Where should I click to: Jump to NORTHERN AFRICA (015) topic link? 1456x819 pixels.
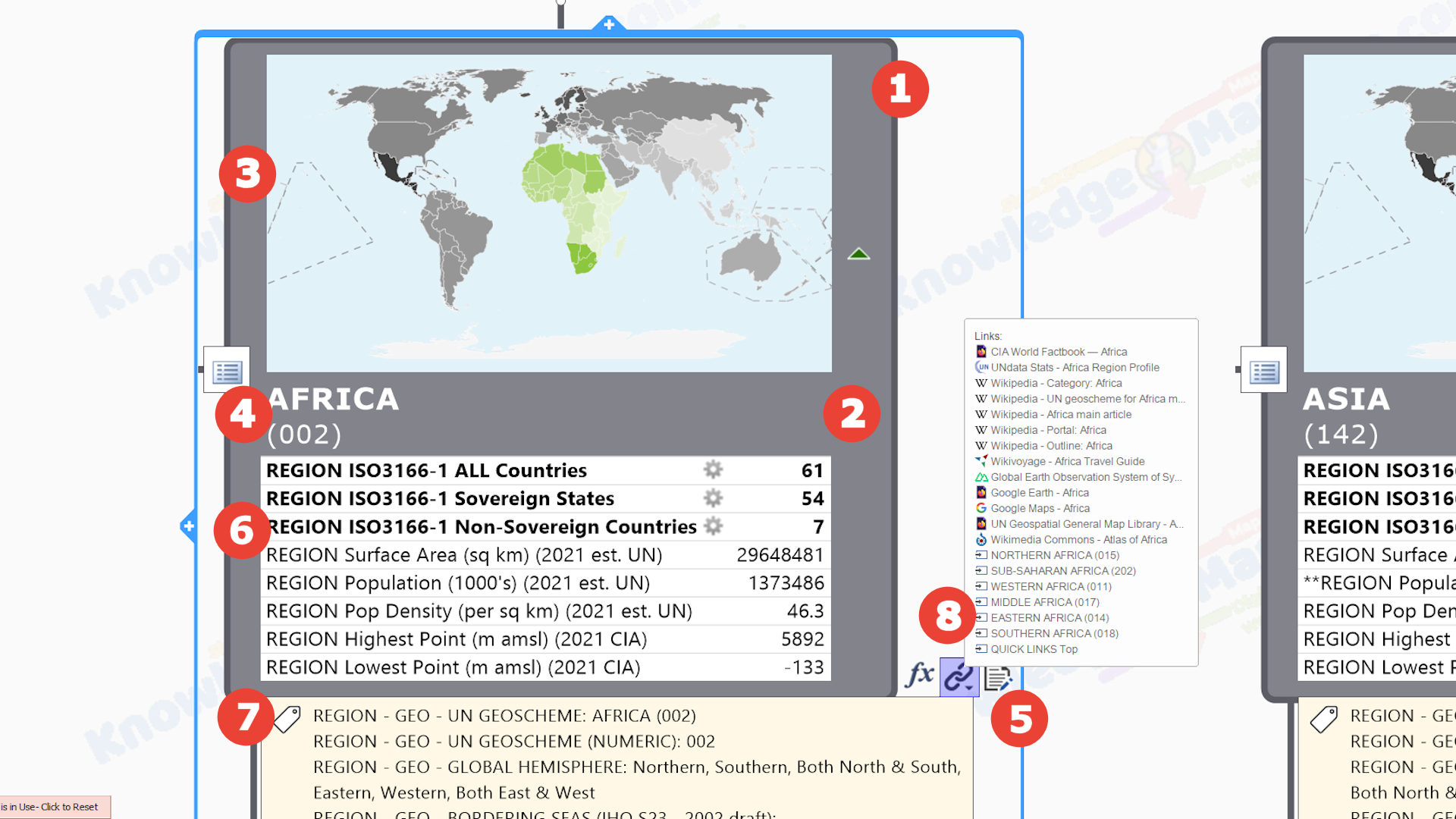(1054, 555)
